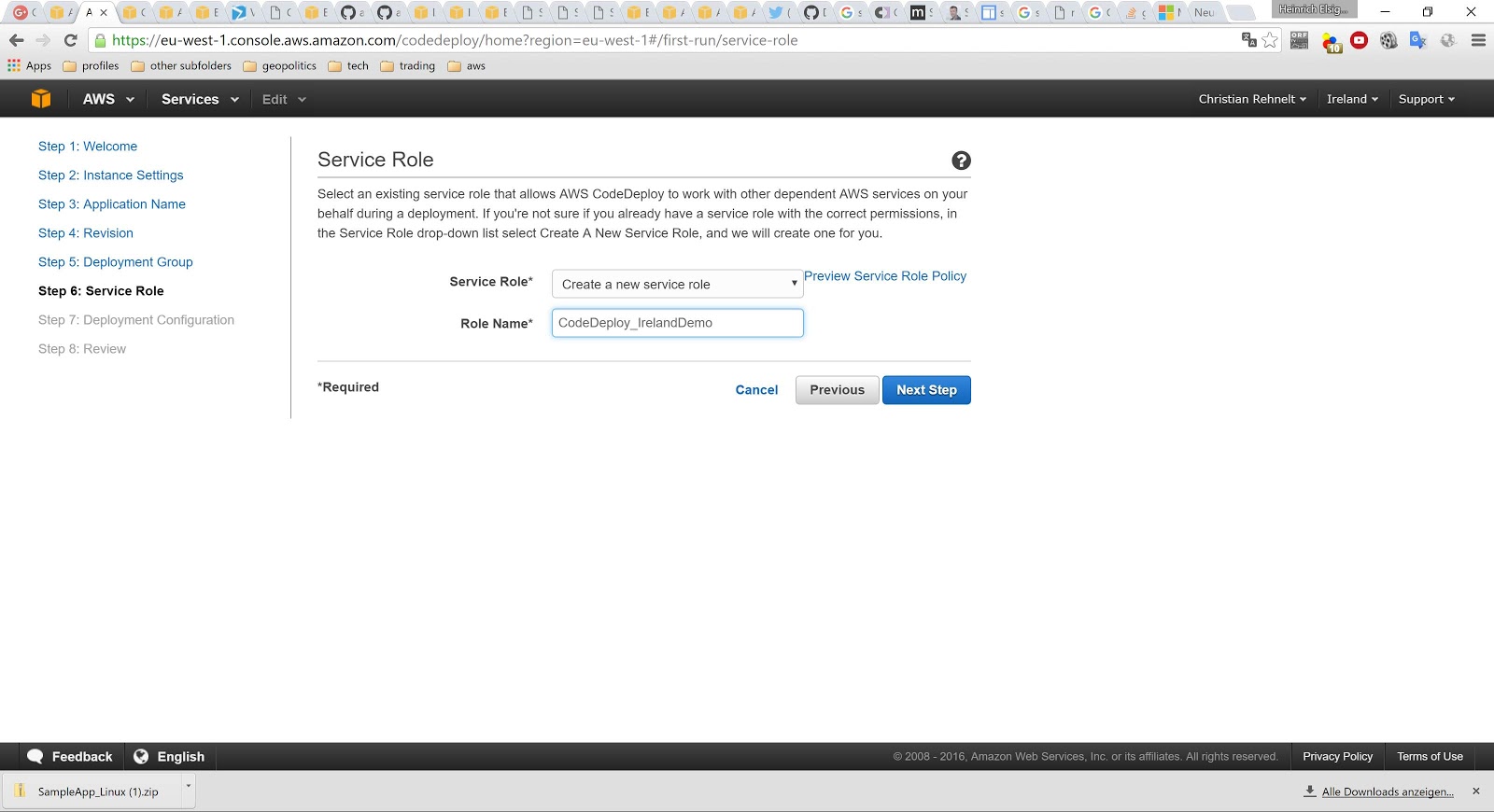Click Step 7: Deployment Configuration text
Screen dimensions: 1494x812
coord(136,320)
